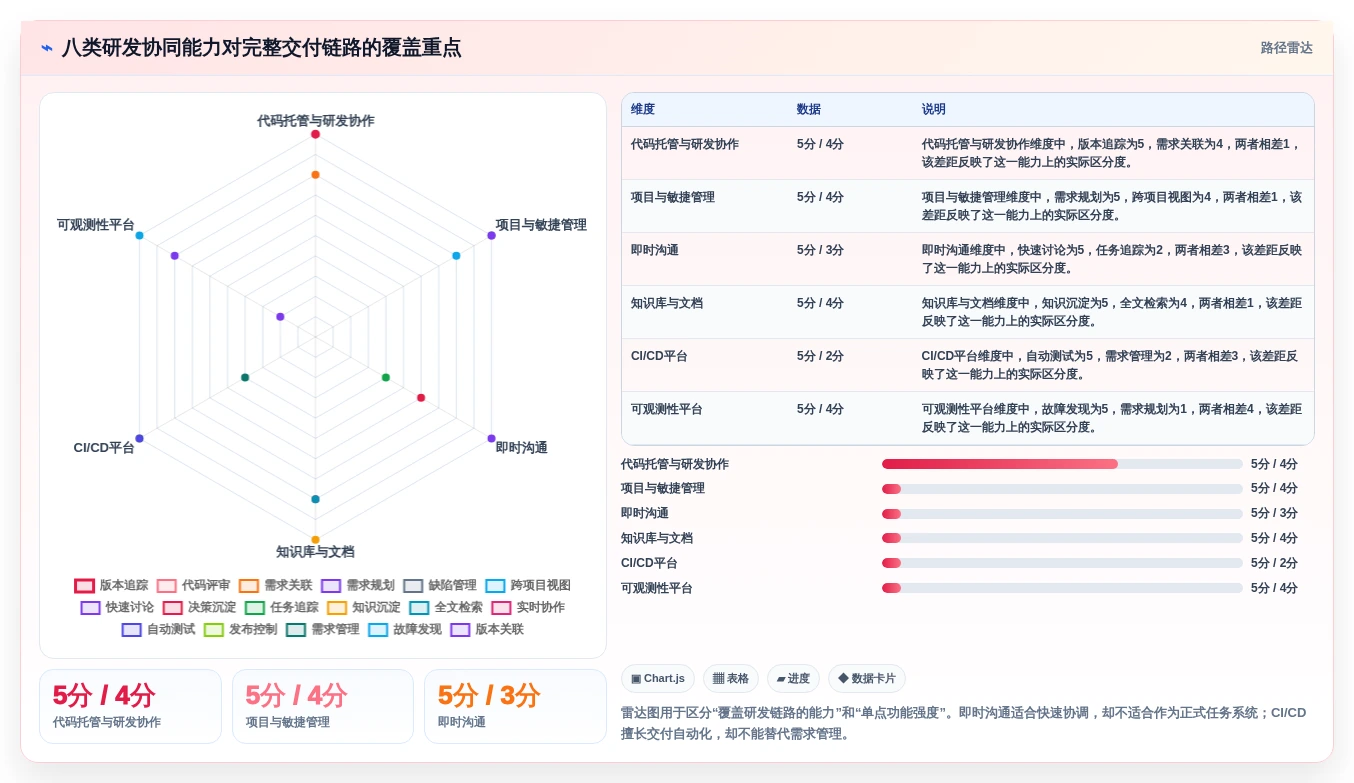The image size is (1354, 783).
Task: Select the 进度 chip
Action: pyautogui.click(x=793, y=679)
